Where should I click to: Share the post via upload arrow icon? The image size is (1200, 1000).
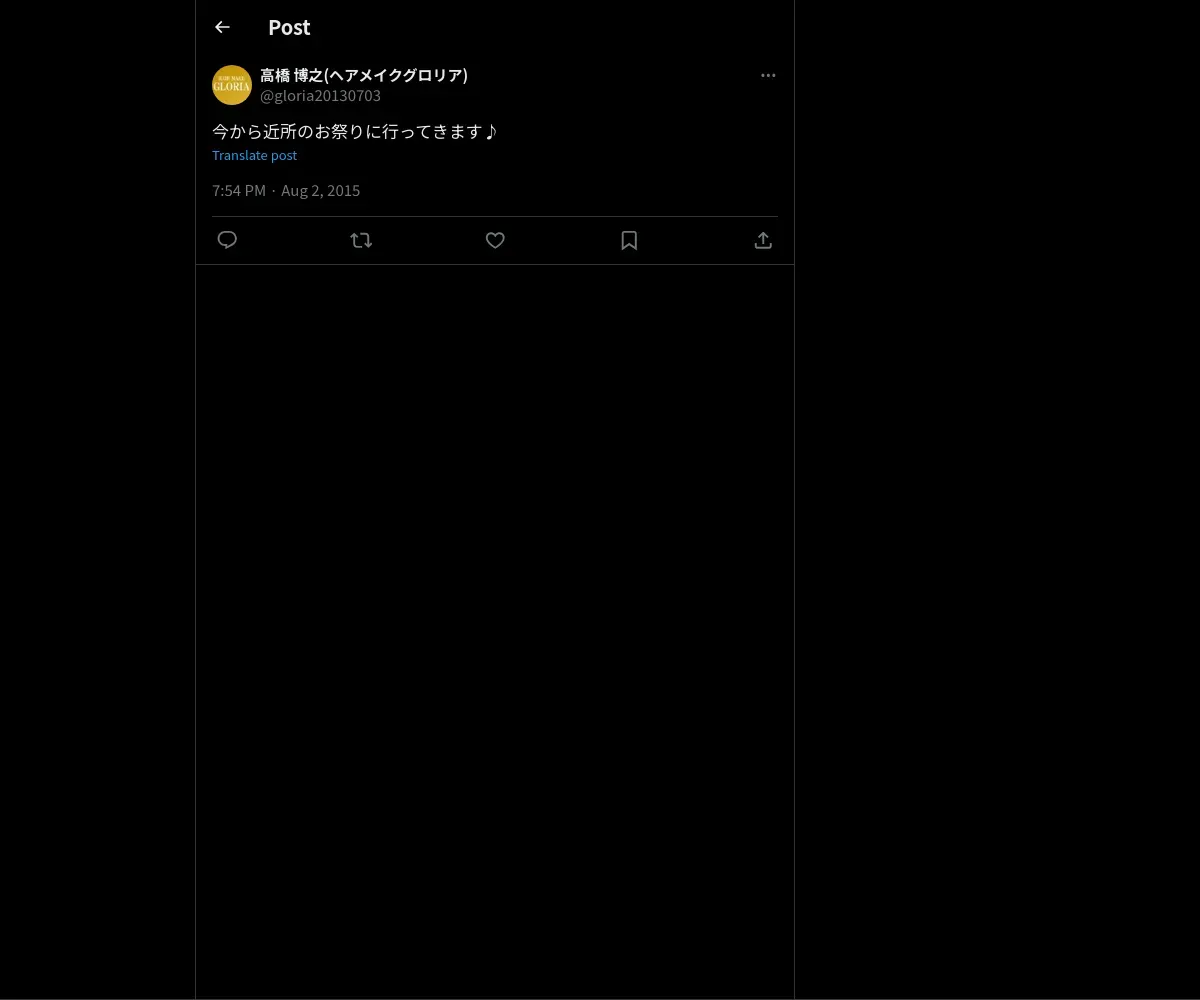763,240
